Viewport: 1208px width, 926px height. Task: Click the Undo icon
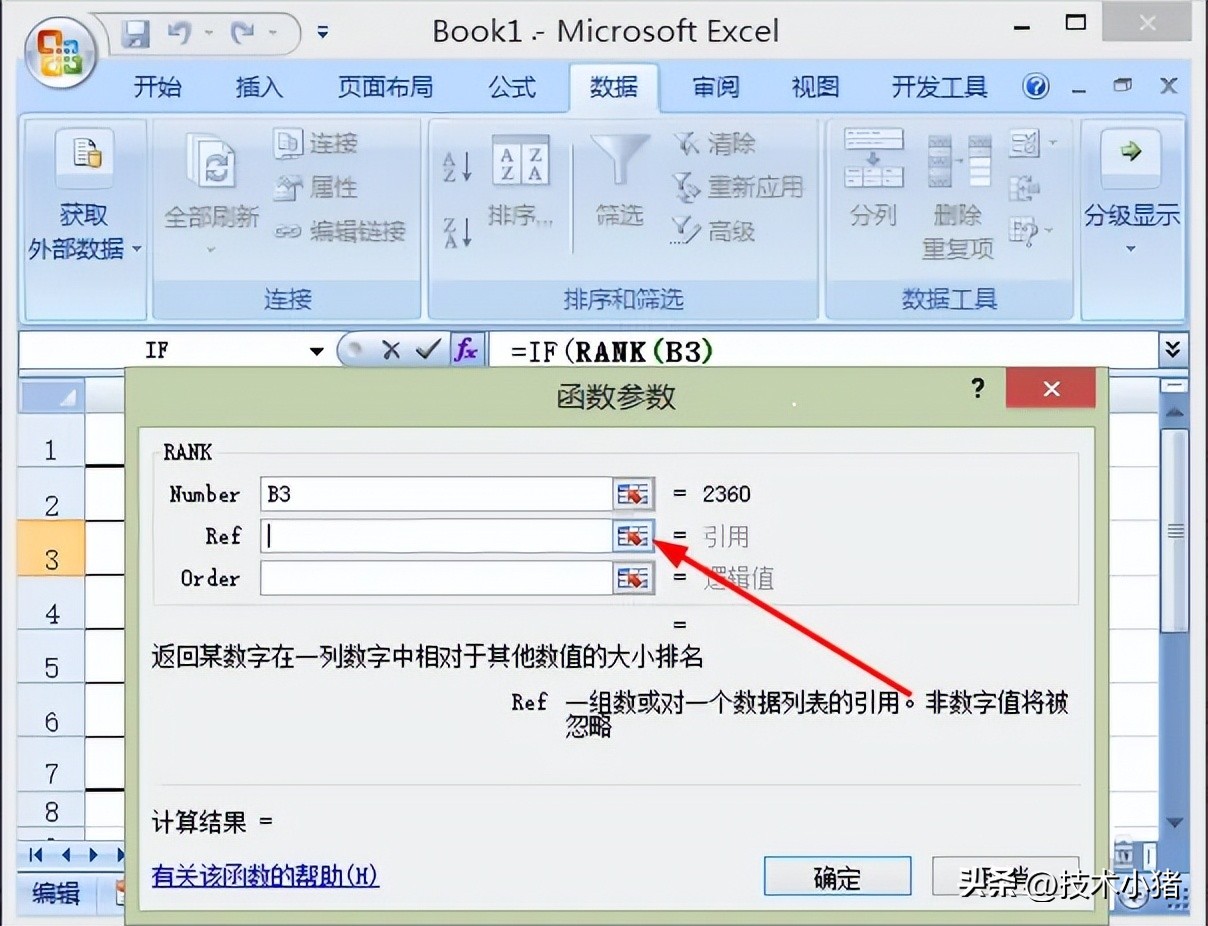pyautogui.click(x=180, y=35)
